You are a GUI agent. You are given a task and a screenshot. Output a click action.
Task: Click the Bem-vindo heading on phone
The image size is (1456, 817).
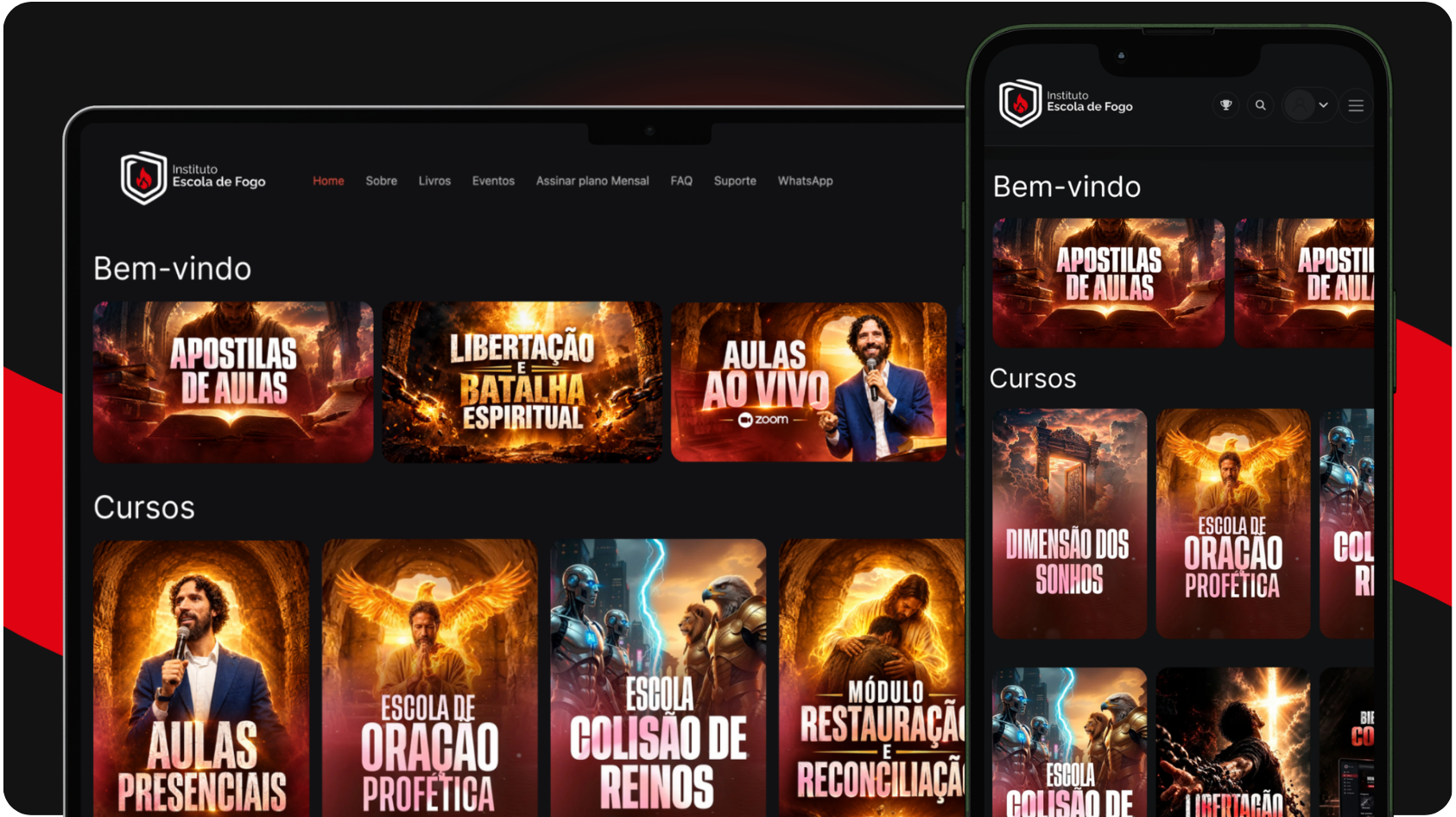point(1067,187)
